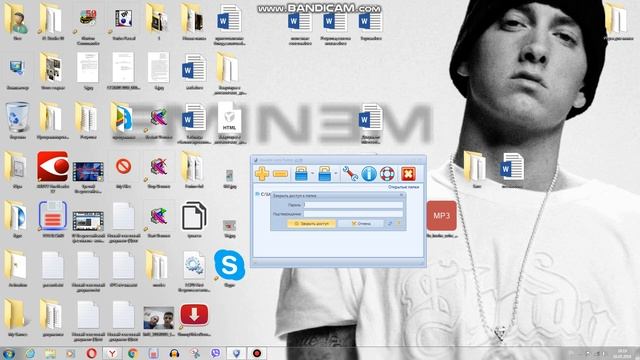Select the blue floppy disk save desktop icon
The width and height of the screenshot is (640, 360).
(53, 216)
